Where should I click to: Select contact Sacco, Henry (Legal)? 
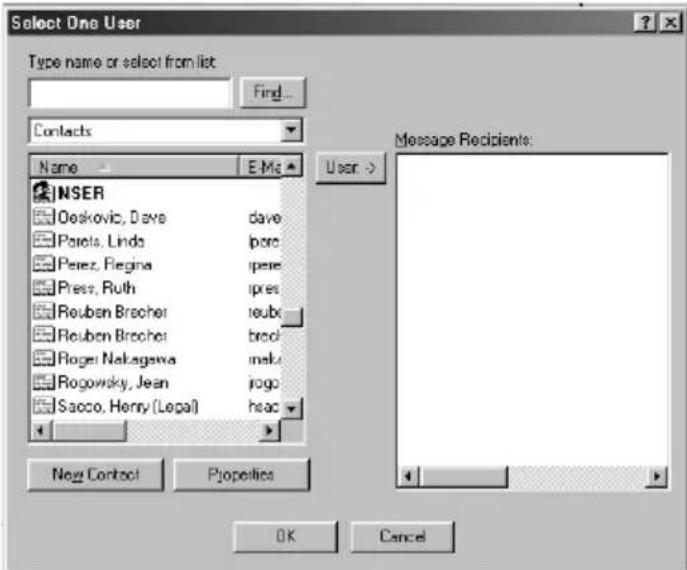[x=128, y=406]
